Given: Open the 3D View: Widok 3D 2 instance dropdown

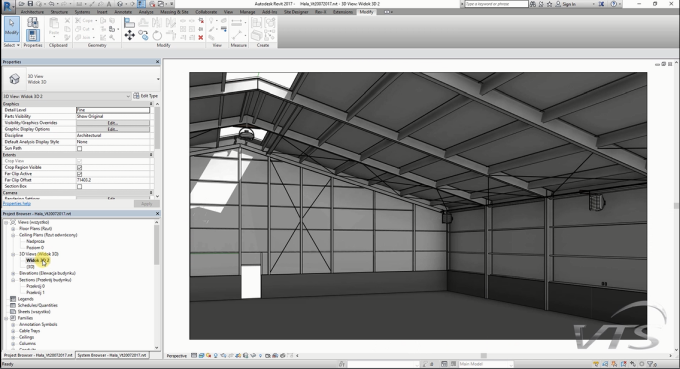Looking at the screenshot, I should [x=128, y=96].
